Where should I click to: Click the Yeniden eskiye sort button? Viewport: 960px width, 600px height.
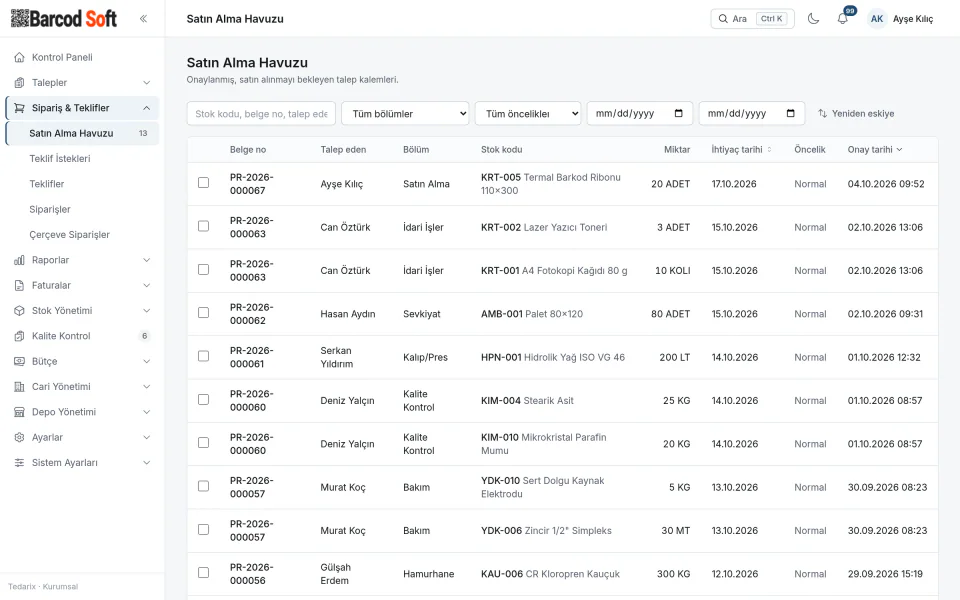856,113
